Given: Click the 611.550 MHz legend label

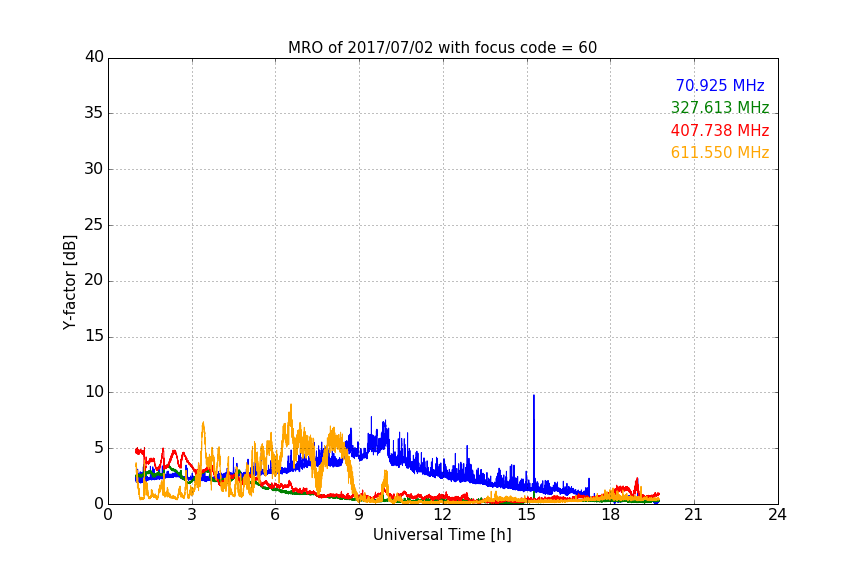Looking at the screenshot, I should (x=720, y=153).
